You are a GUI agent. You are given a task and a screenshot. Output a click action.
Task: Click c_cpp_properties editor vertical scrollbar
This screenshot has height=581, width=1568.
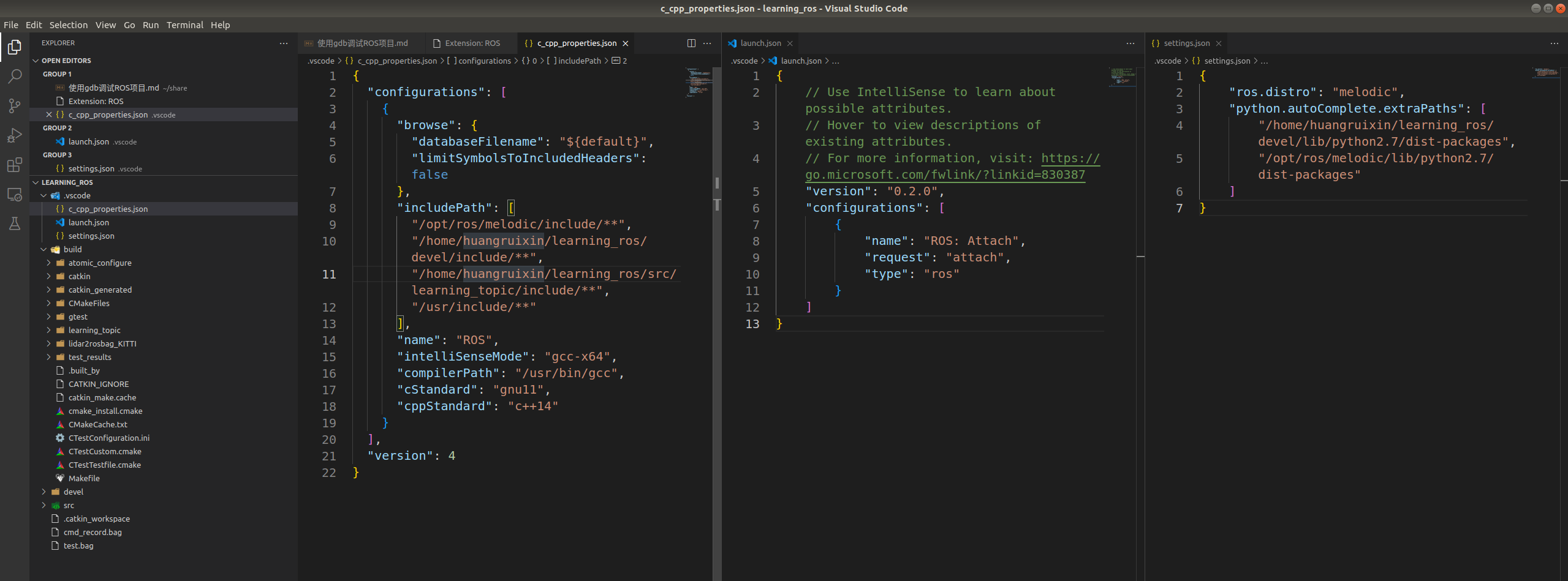[x=717, y=323]
